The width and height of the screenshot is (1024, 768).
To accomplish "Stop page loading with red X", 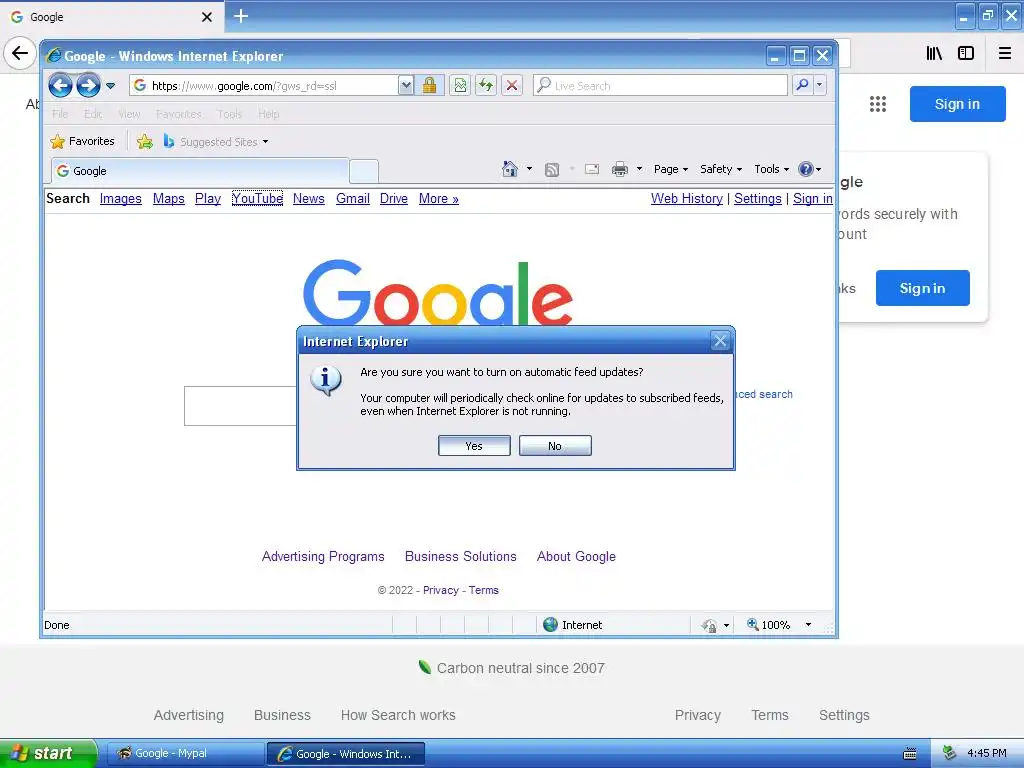I will tap(512, 86).
